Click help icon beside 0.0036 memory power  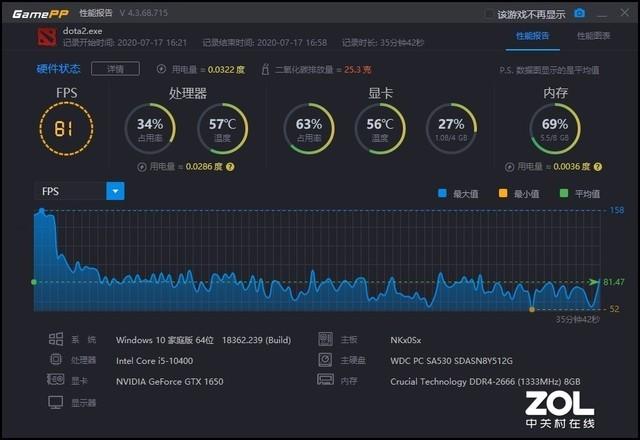click(598, 167)
